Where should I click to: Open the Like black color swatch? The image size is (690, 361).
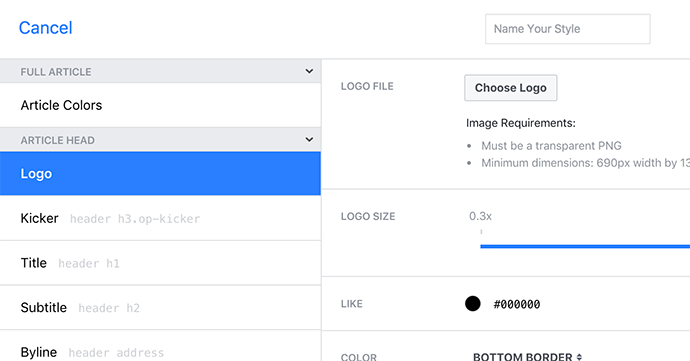pos(473,304)
